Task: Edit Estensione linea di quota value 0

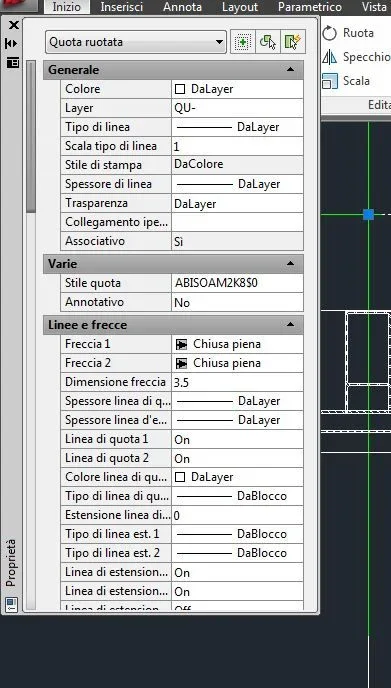Action: [x=237, y=515]
